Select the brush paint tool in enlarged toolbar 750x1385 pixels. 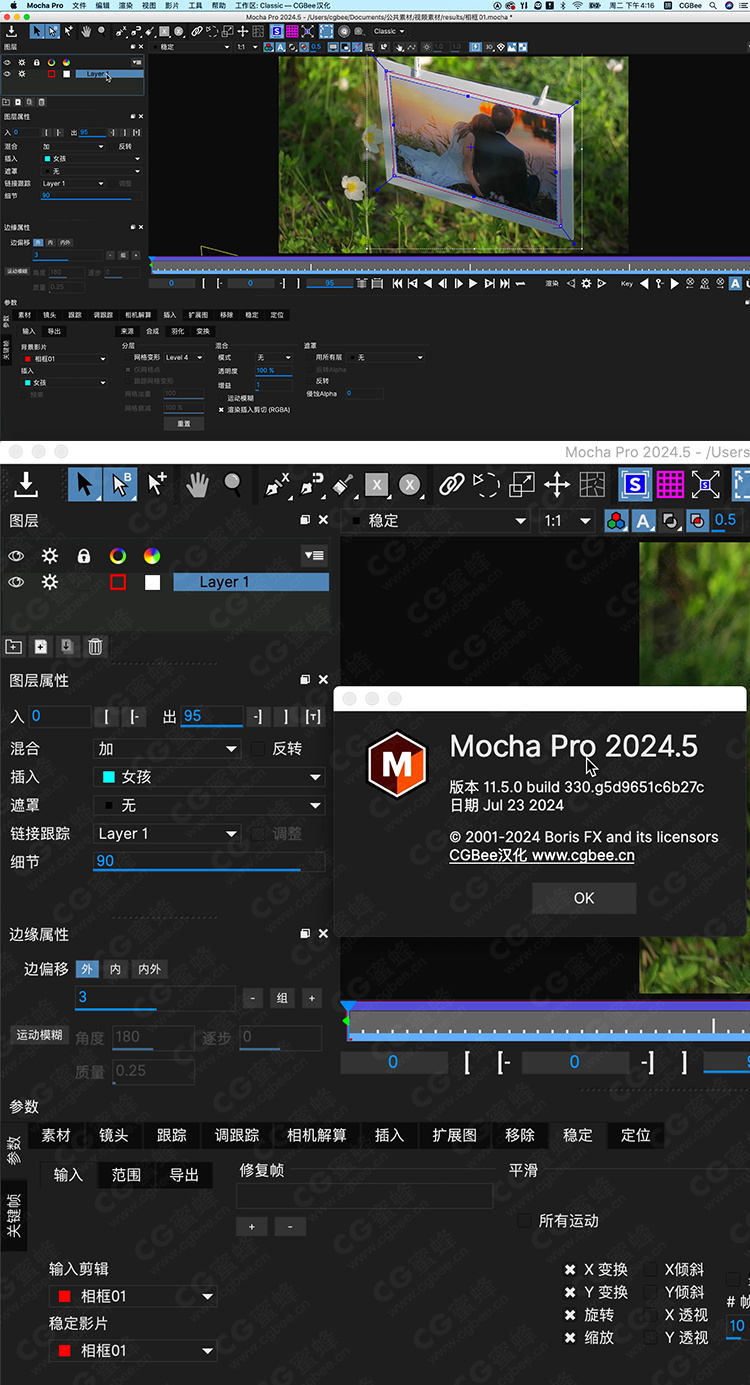click(344, 485)
